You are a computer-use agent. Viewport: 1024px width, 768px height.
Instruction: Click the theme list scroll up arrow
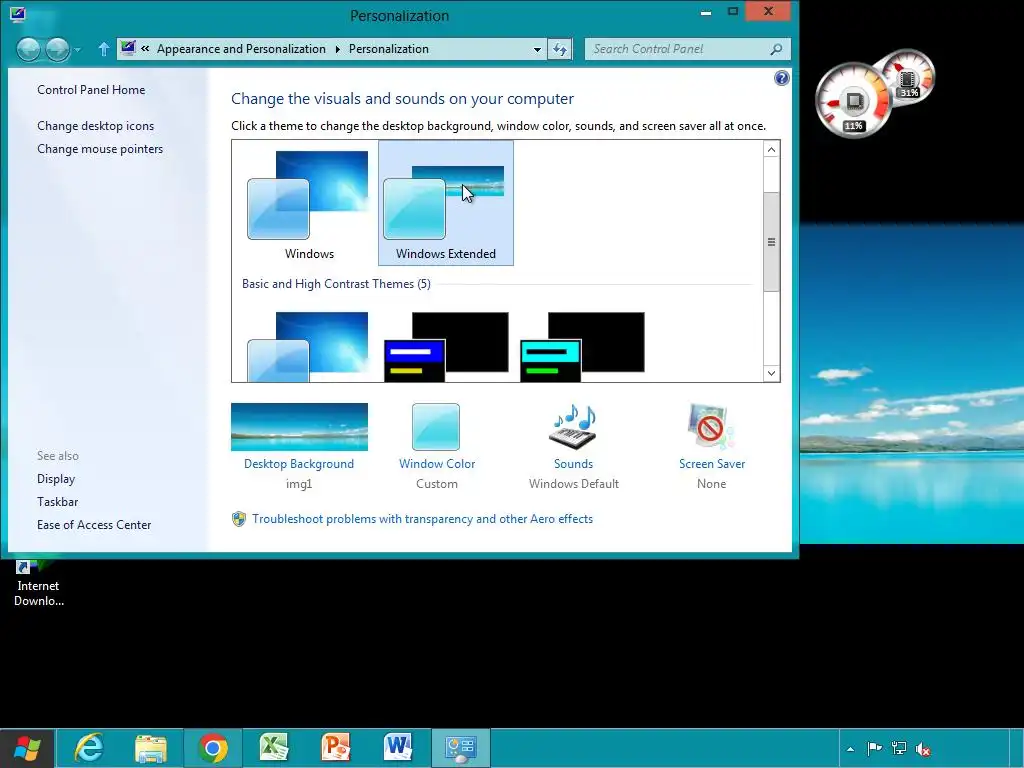coord(771,150)
